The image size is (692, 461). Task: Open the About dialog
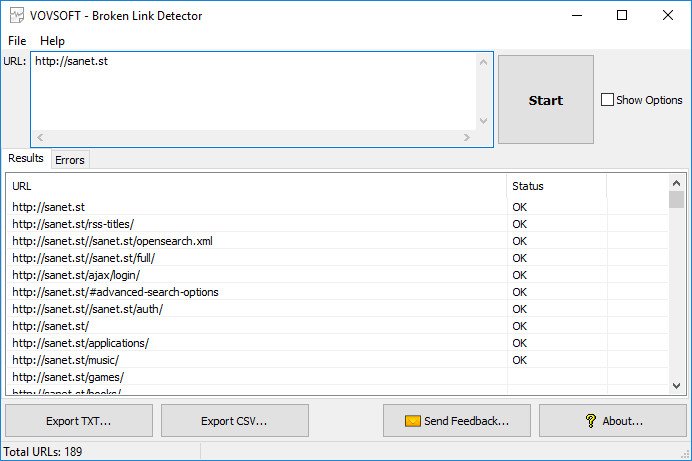point(613,421)
